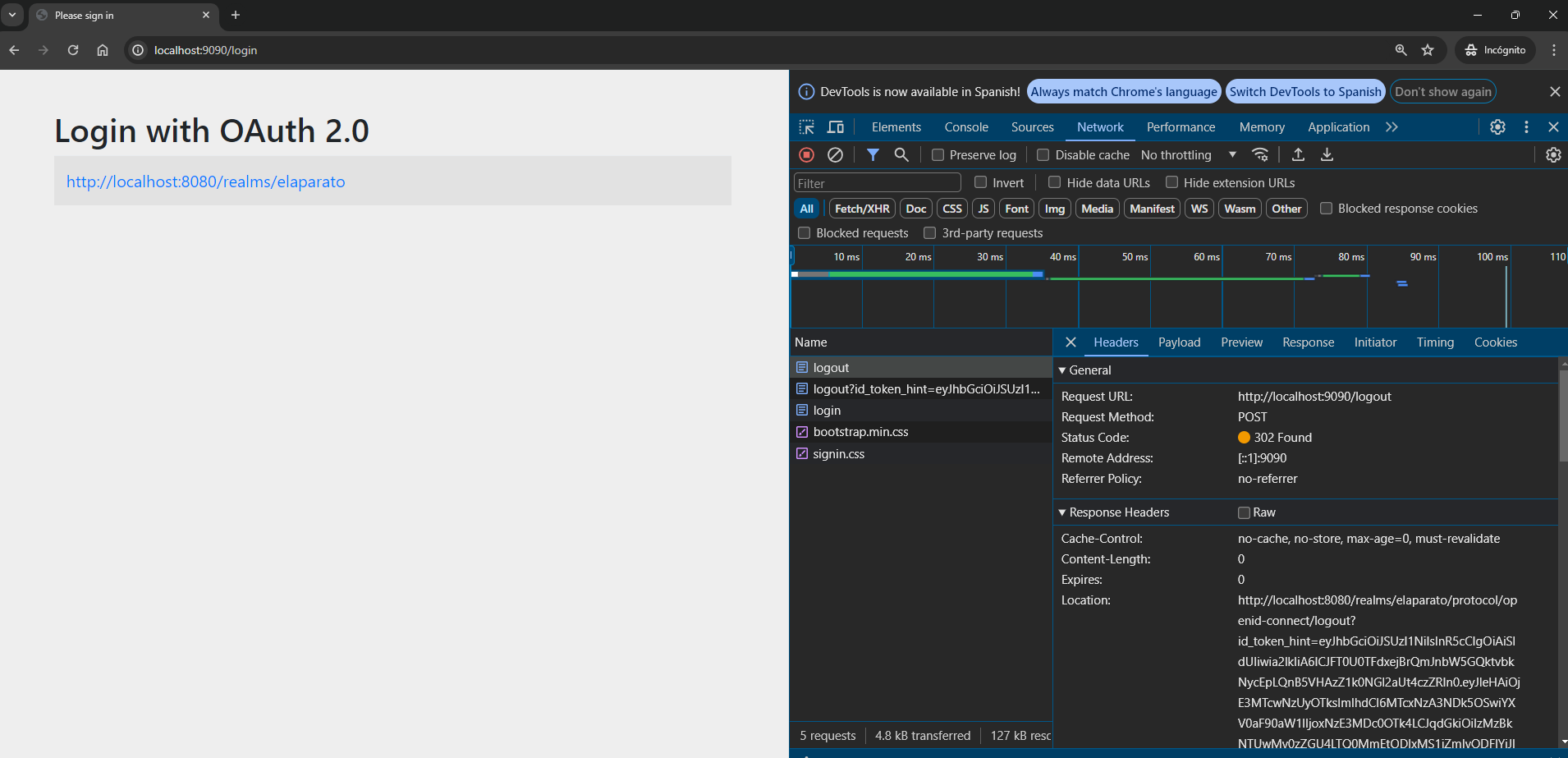Check Blocked response cookies
Viewport: 1568px width, 758px height.
(x=1326, y=209)
